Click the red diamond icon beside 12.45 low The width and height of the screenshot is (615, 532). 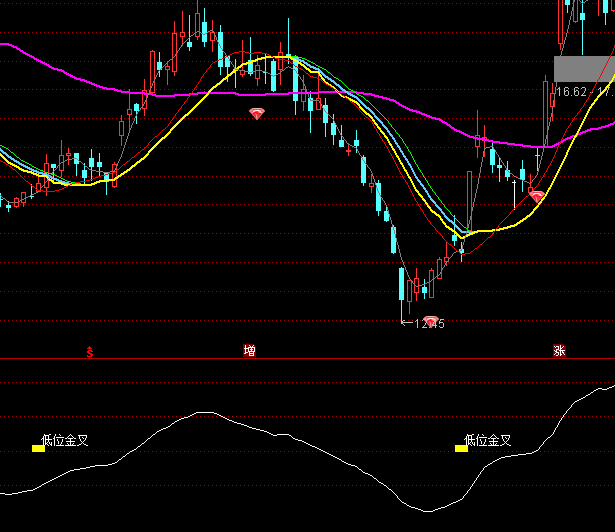[x=431, y=321]
